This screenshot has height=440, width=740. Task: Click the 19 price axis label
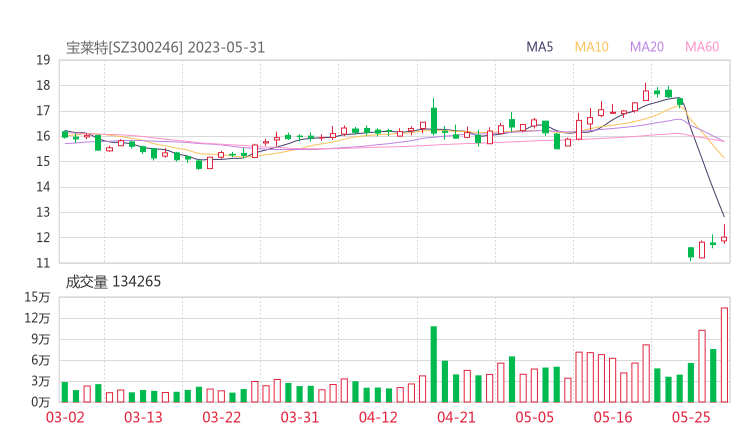[x=43, y=60]
